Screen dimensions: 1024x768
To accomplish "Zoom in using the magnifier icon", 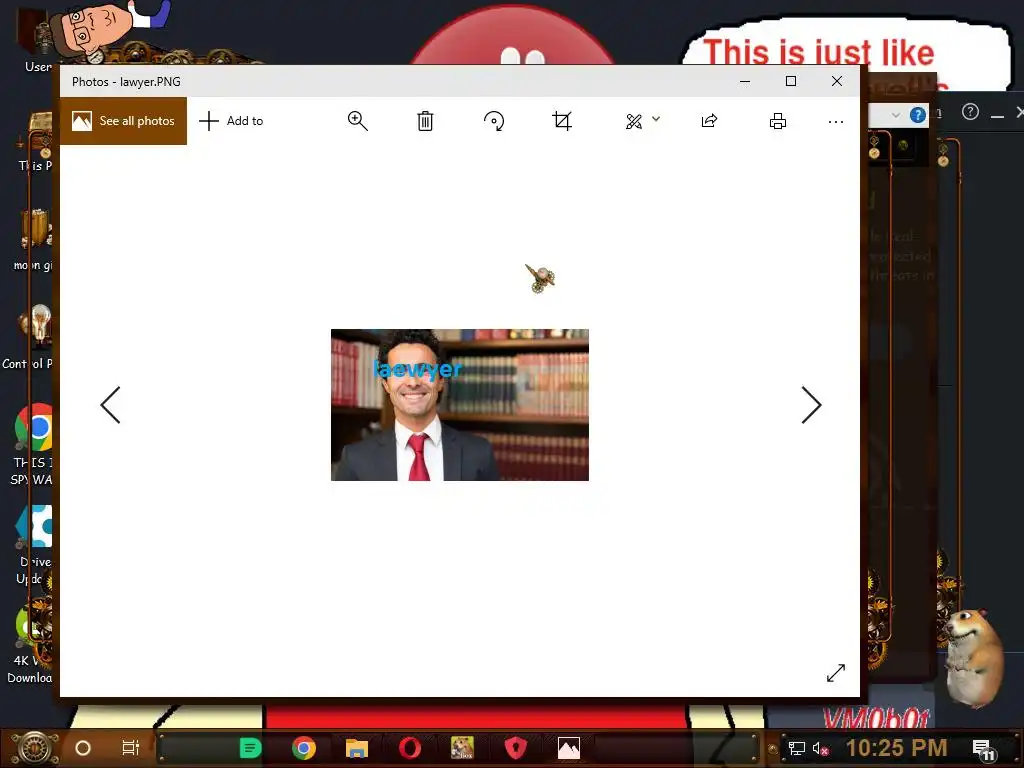I will [x=357, y=121].
